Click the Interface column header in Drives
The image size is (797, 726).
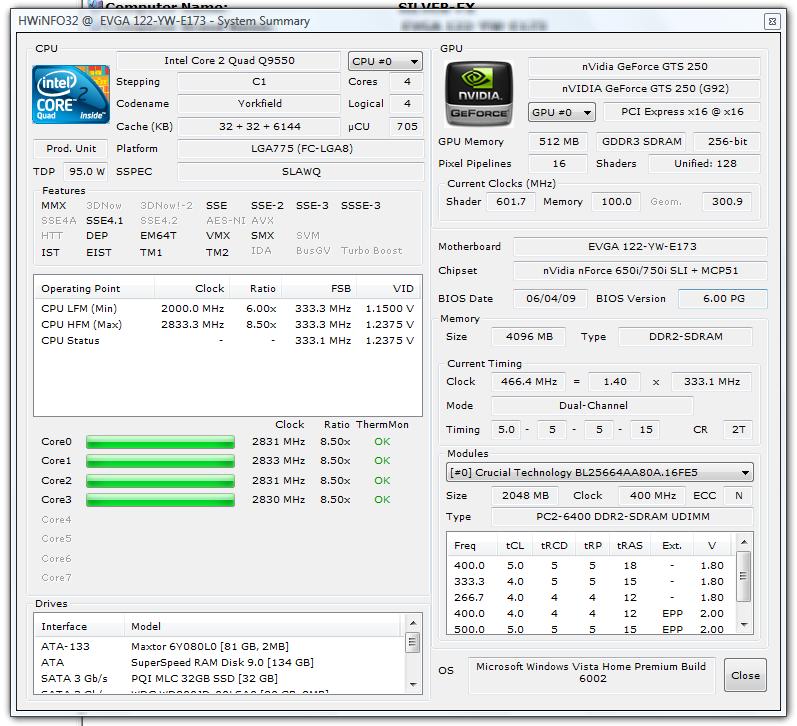tap(79, 626)
